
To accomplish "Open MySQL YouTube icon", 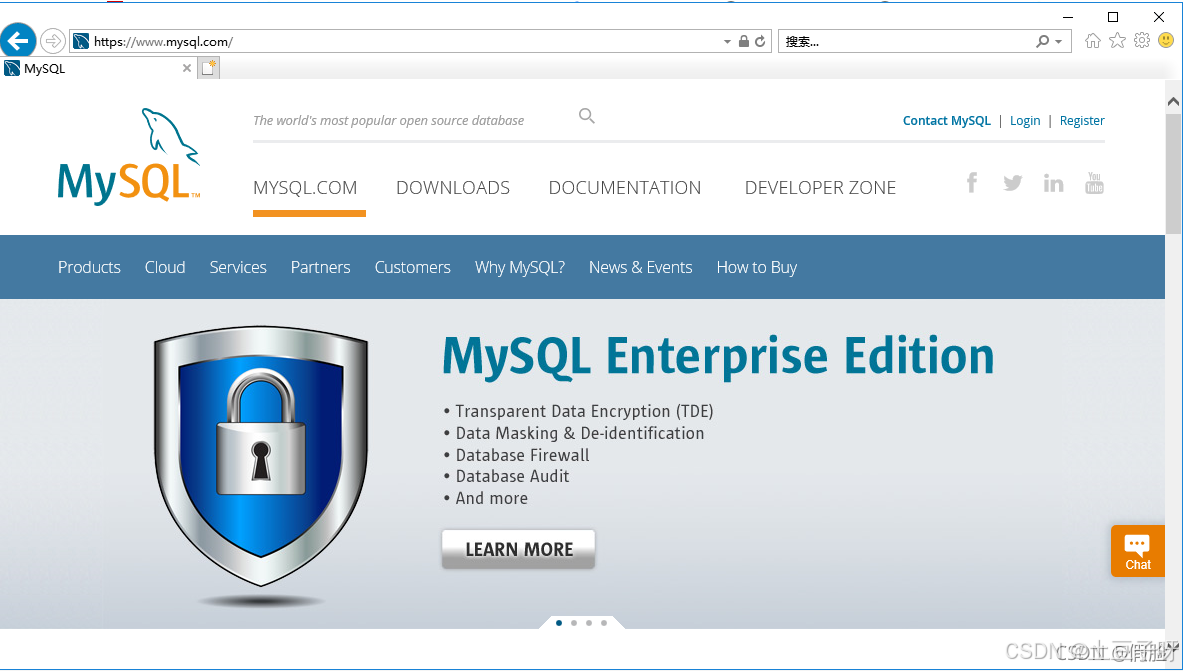I will click(x=1094, y=183).
